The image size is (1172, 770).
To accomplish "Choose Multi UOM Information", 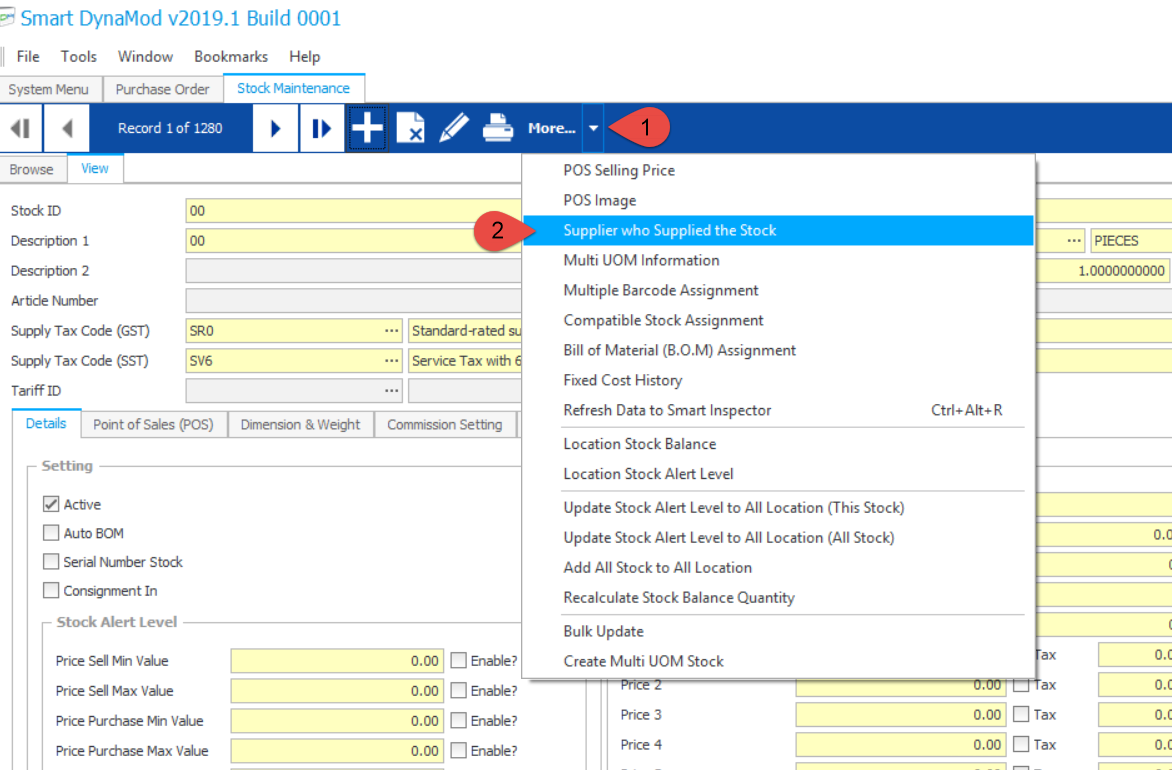I will pos(778,260).
